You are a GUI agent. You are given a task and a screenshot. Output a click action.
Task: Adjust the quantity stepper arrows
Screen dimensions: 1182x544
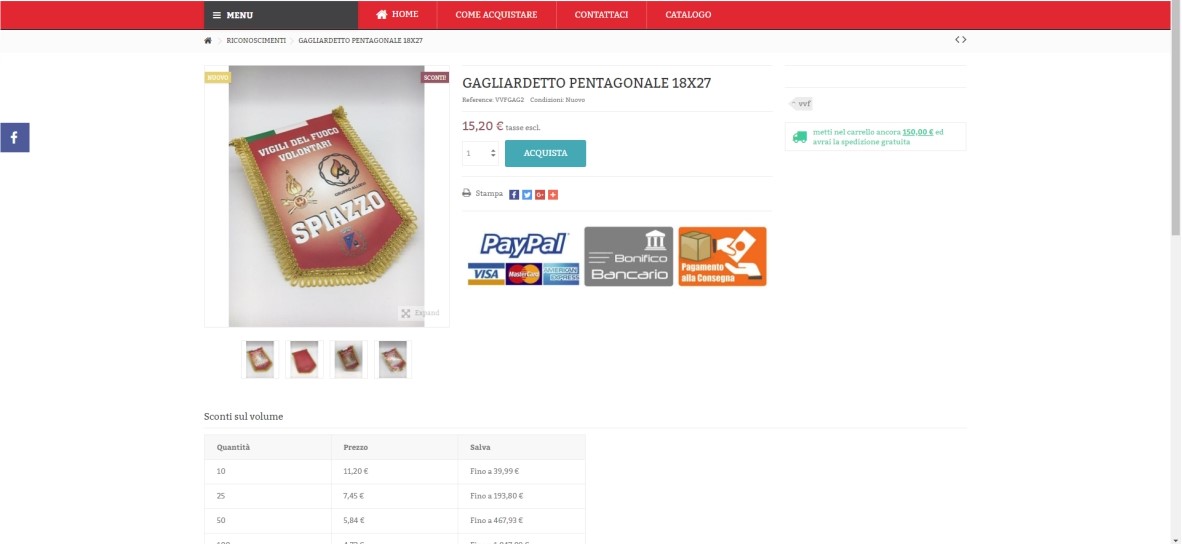(x=493, y=154)
